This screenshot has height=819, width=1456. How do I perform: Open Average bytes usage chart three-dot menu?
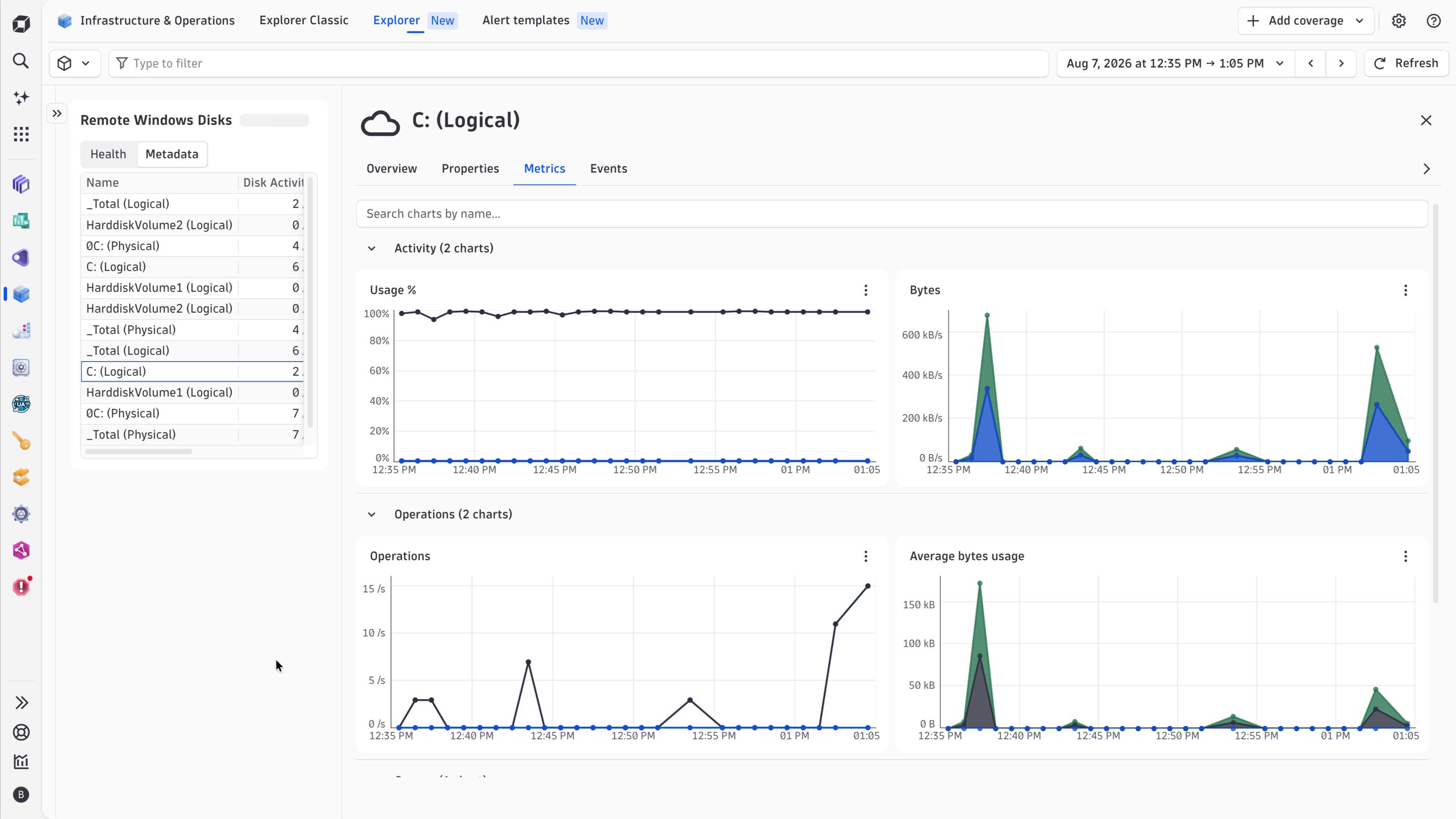click(1406, 556)
